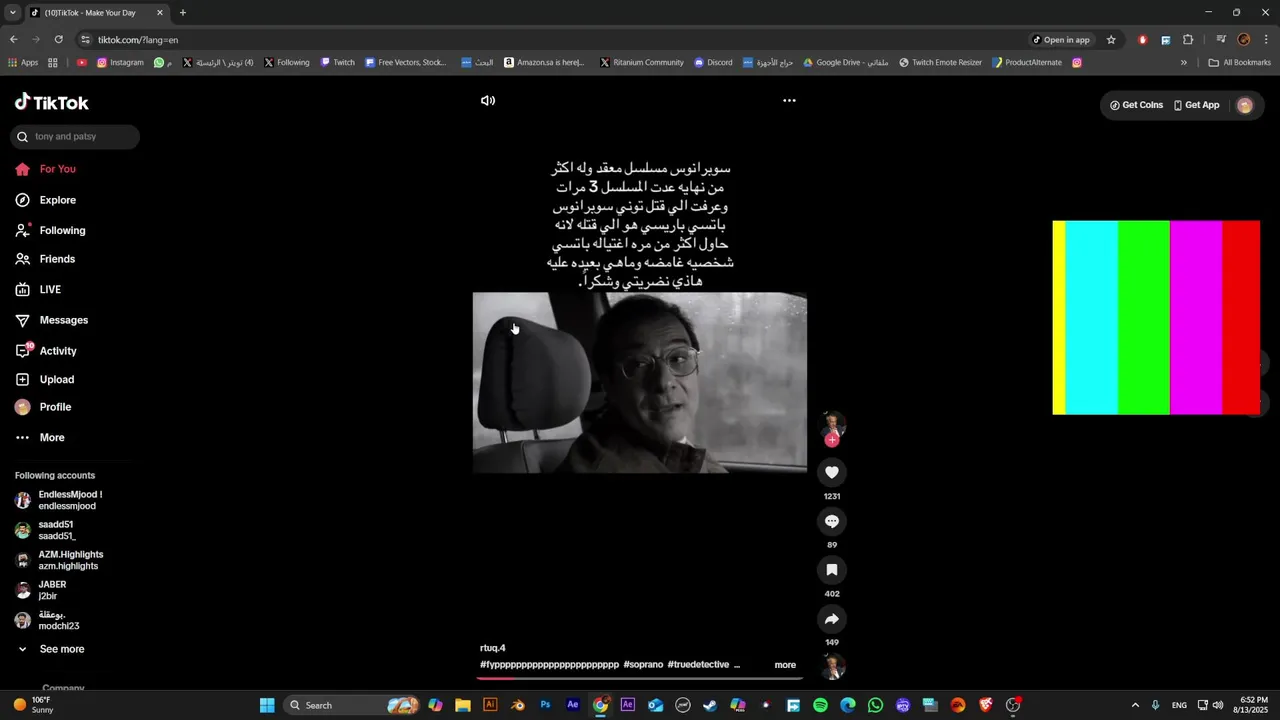Open the Windows Start menu
This screenshot has height=720, width=1280.
point(267,705)
